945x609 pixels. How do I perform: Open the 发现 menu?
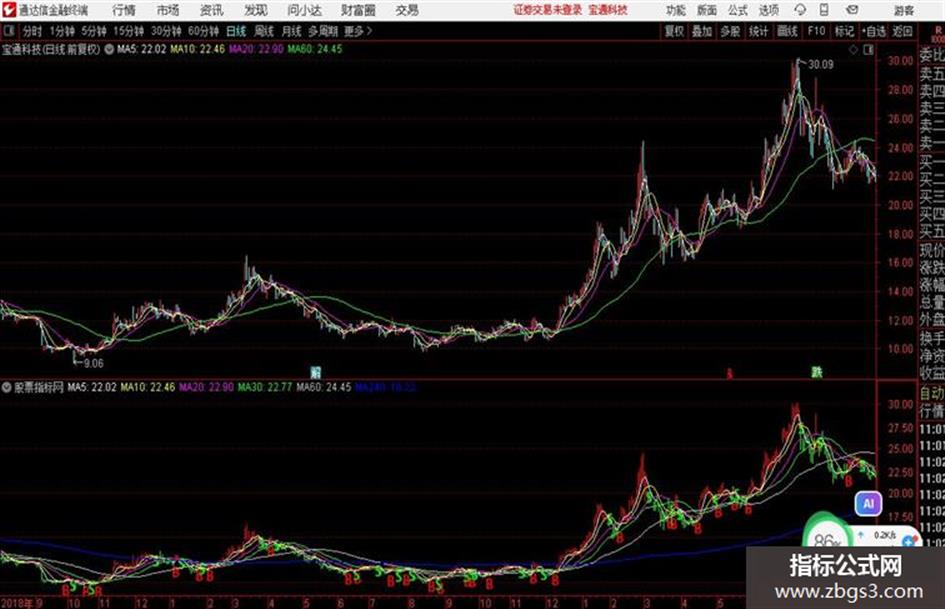[x=256, y=10]
